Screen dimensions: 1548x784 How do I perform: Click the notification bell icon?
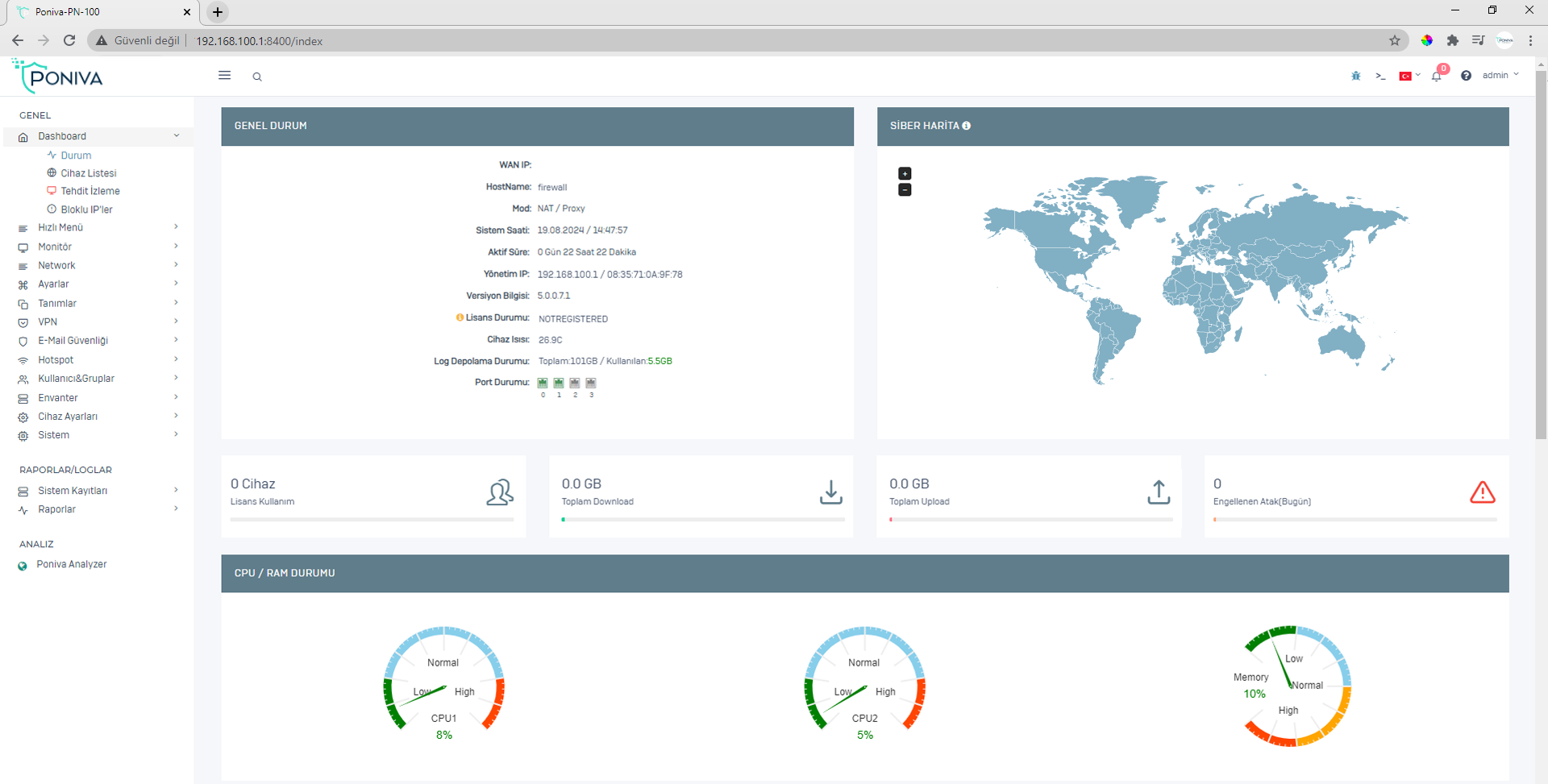coord(1436,77)
